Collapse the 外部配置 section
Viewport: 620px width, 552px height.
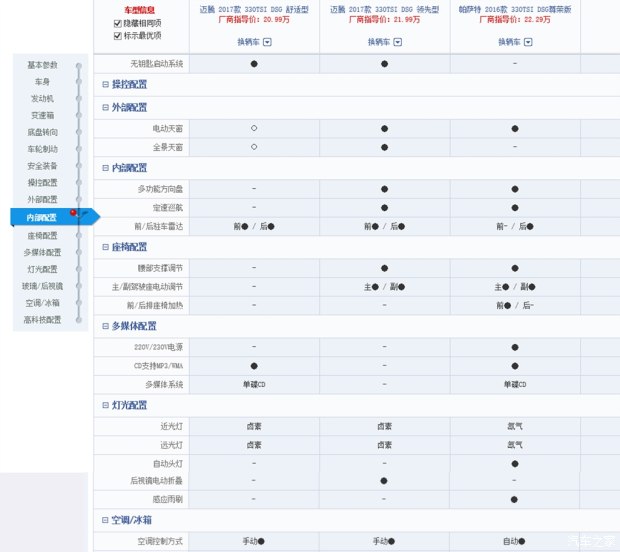pyautogui.click(x=106, y=107)
